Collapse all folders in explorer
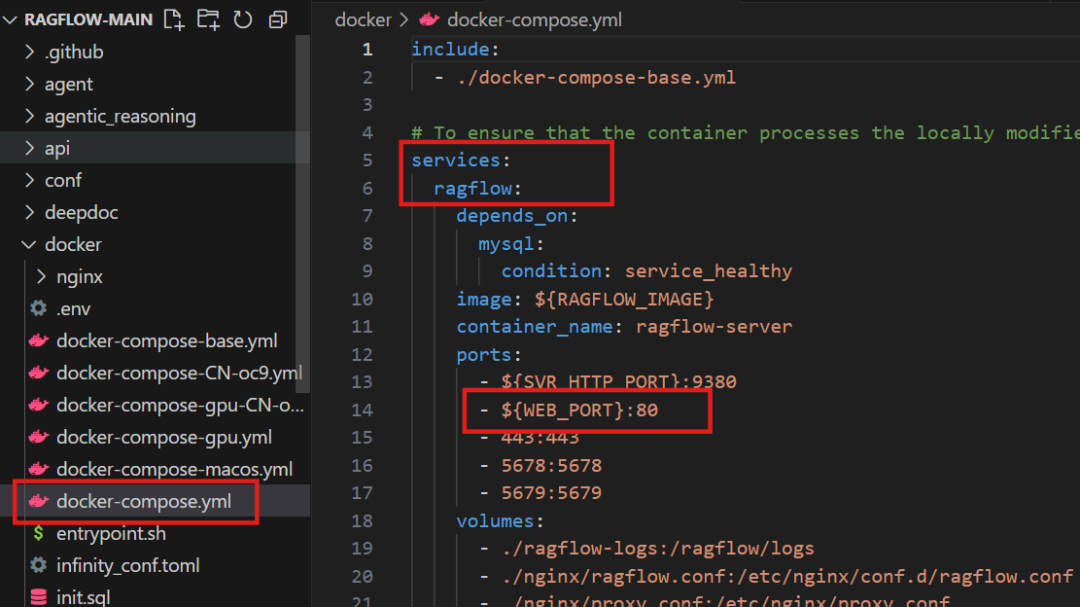The width and height of the screenshot is (1080, 607). click(x=278, y=19)
